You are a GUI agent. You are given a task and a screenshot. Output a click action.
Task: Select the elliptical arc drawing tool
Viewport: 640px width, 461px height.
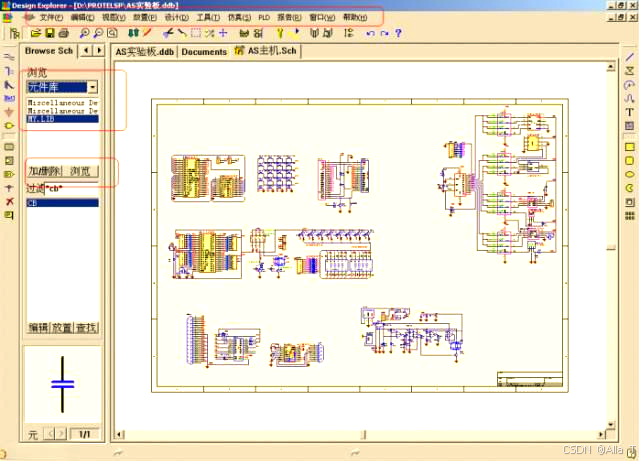tap(629, 85)
